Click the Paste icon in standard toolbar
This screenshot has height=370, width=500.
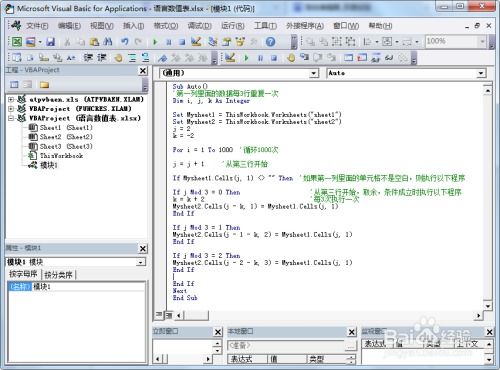[95, 42]
